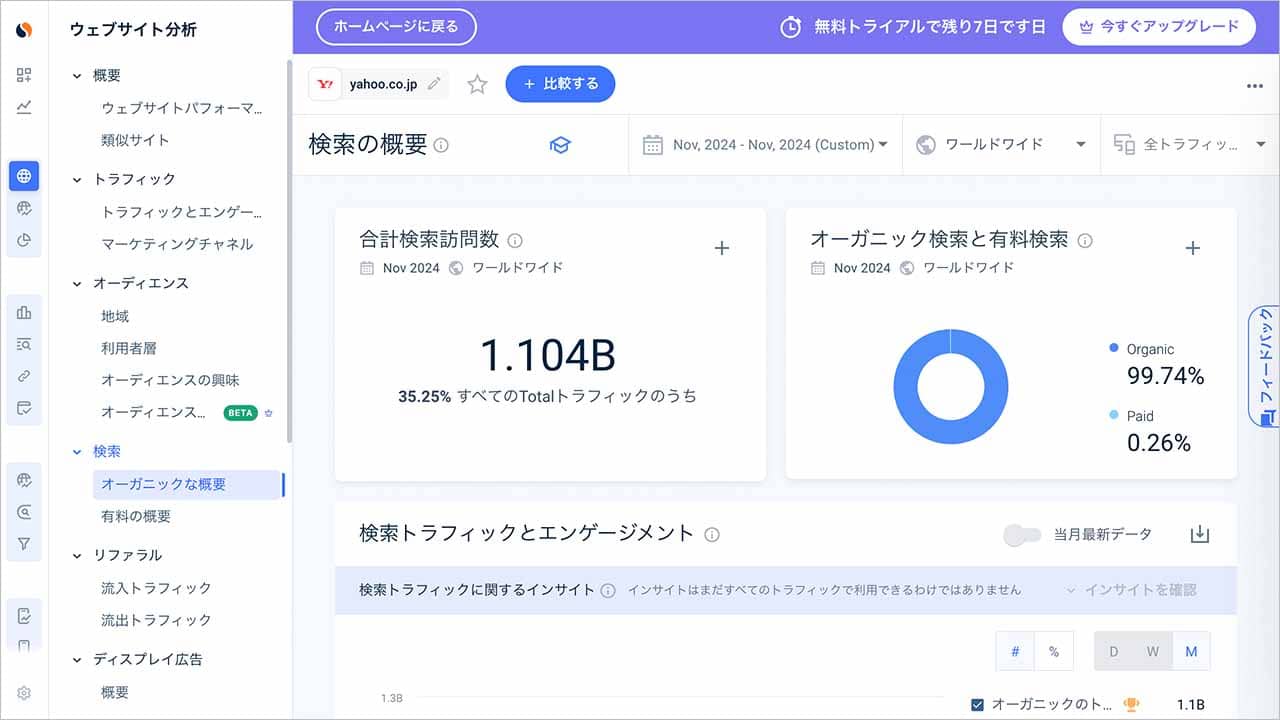Open 利用者層 sidebar item
Screen dimensions: 1280x720
(129, 348)
